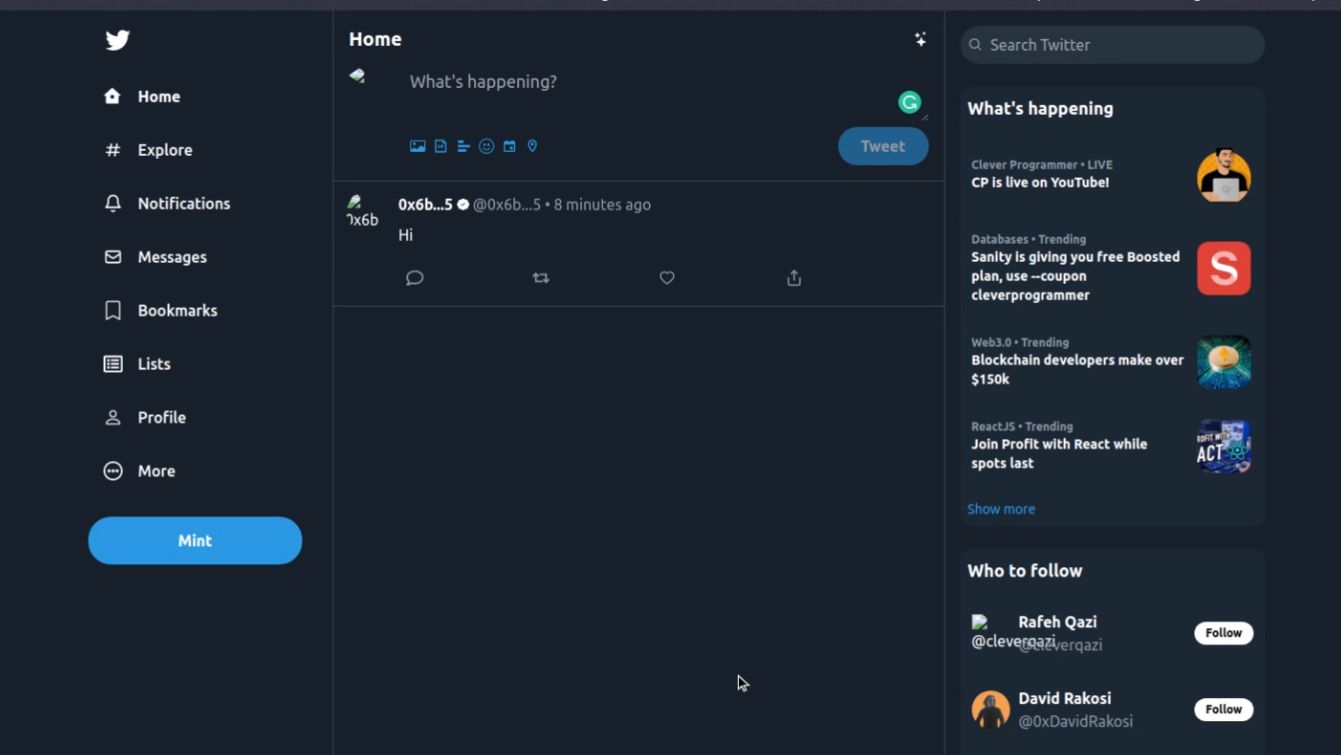Viewport: 1341px width, 755px height.
Task: Open 'CP is live on YouTube!' trend
Action: [1040, 183]
